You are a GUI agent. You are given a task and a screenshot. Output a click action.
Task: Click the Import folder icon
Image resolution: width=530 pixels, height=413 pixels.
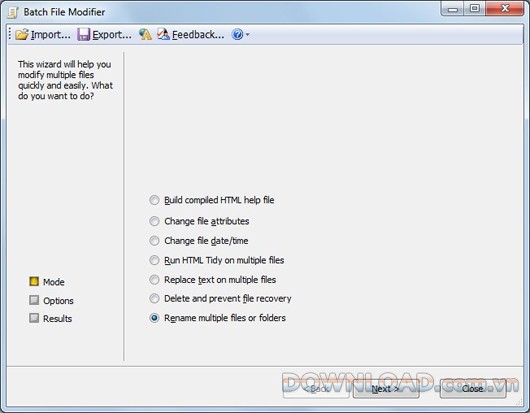point(22,34)
